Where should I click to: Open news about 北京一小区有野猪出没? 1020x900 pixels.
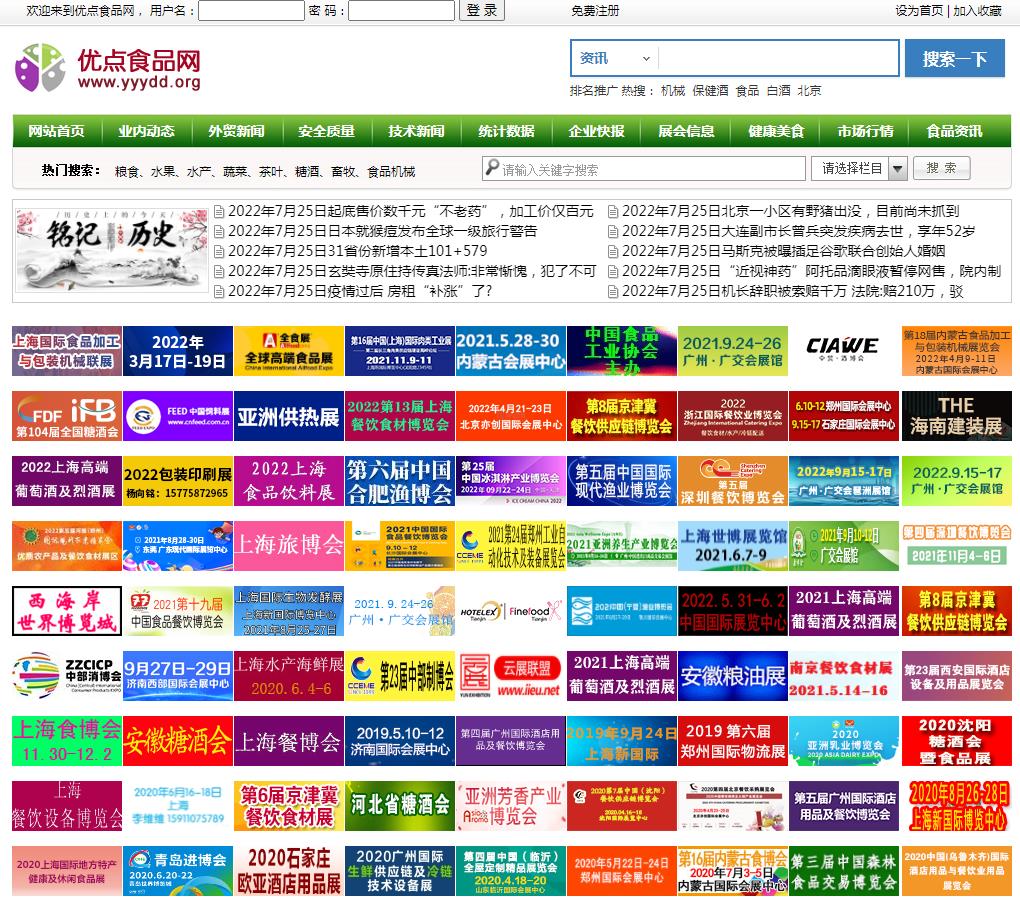[x=790, y=211]
